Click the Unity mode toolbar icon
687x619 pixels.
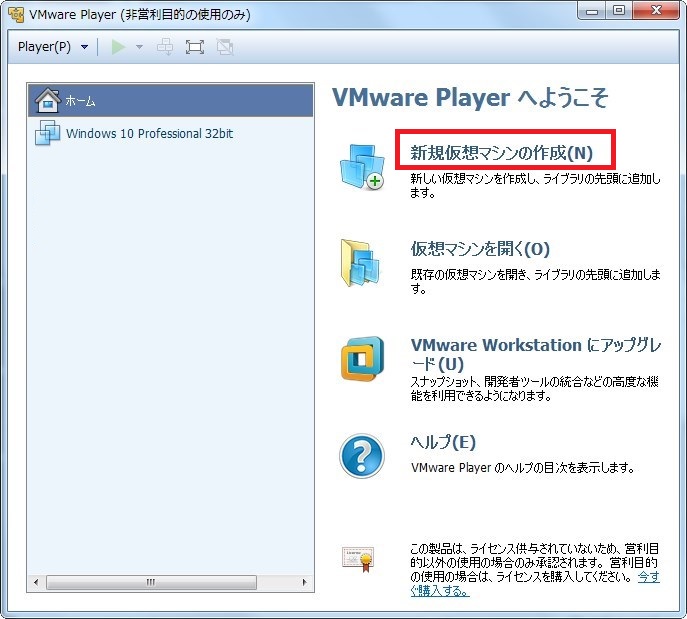[225, 47]
